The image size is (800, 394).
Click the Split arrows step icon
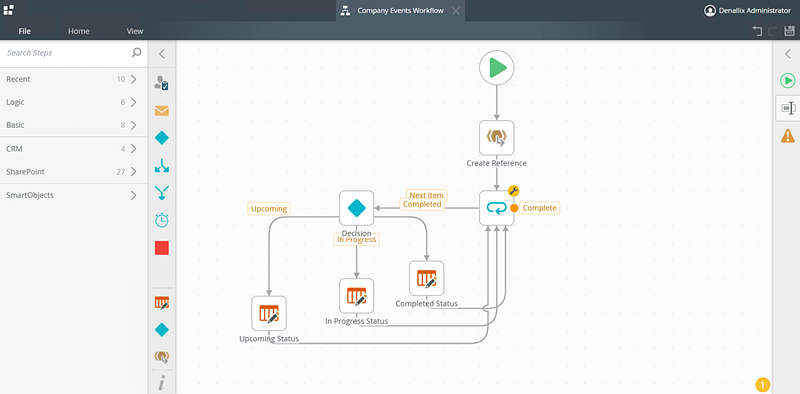click(x=162, y=165)
